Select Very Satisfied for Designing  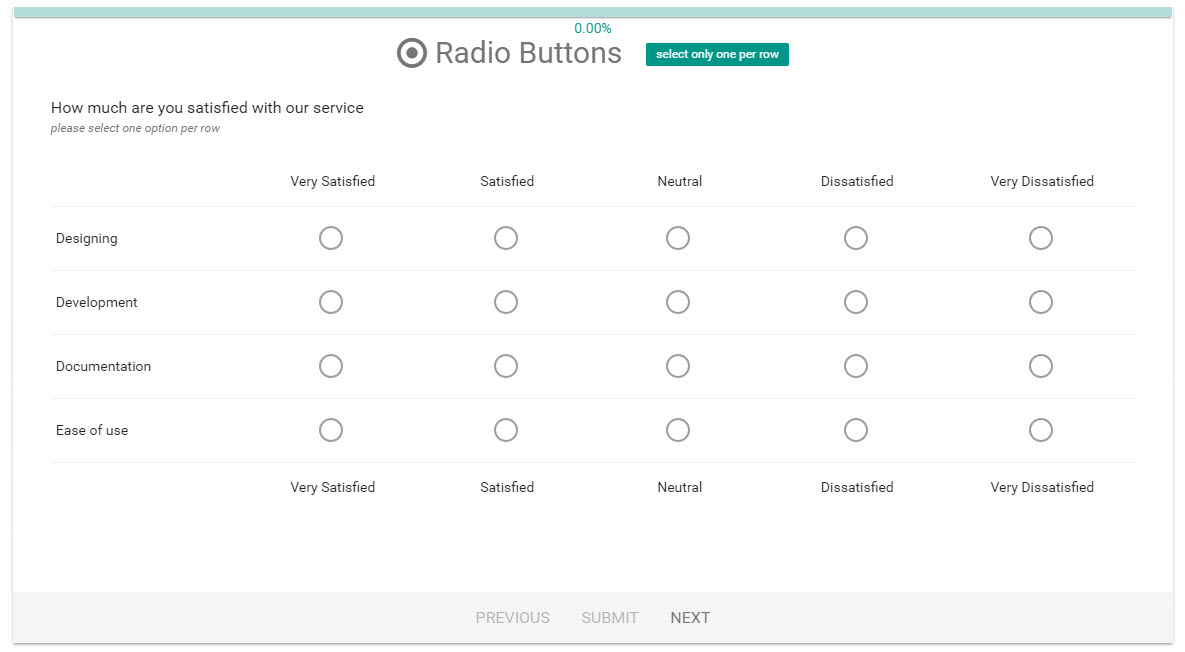tap(331, 238)
